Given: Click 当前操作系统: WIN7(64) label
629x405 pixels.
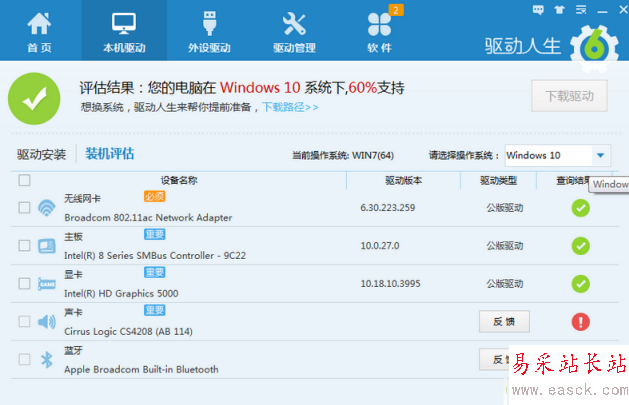Looking at the screenshot, I should coord(343,156).
